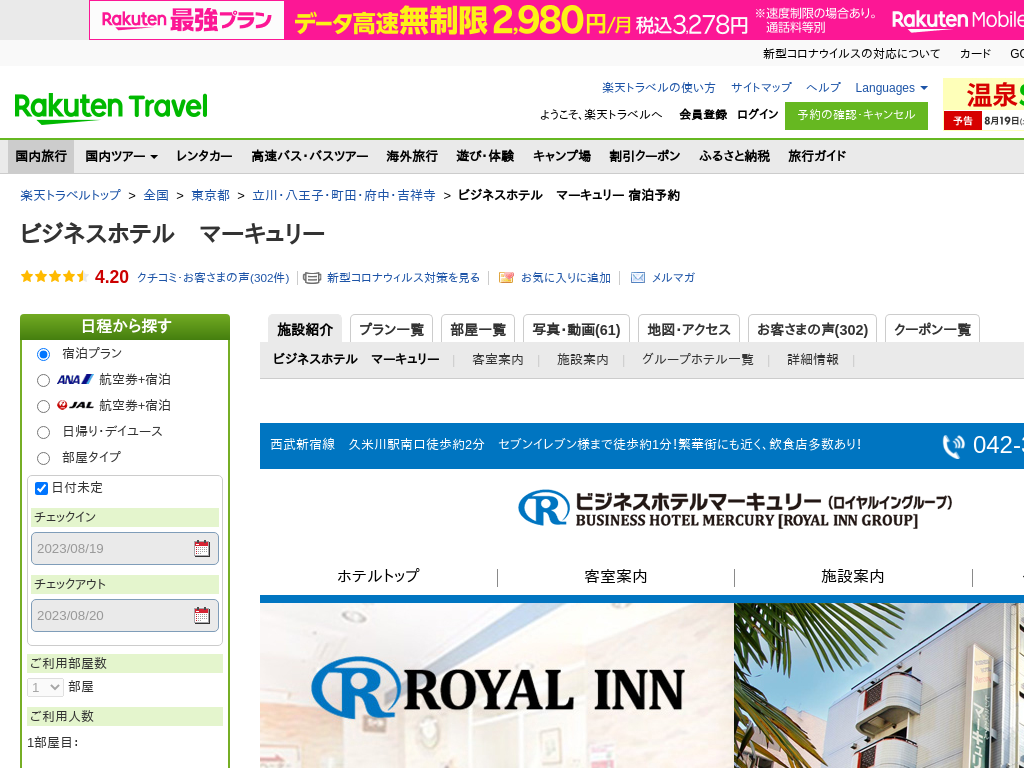Click 施設案内 in hotel page menu
The image size is (1024, 768).
852,576
